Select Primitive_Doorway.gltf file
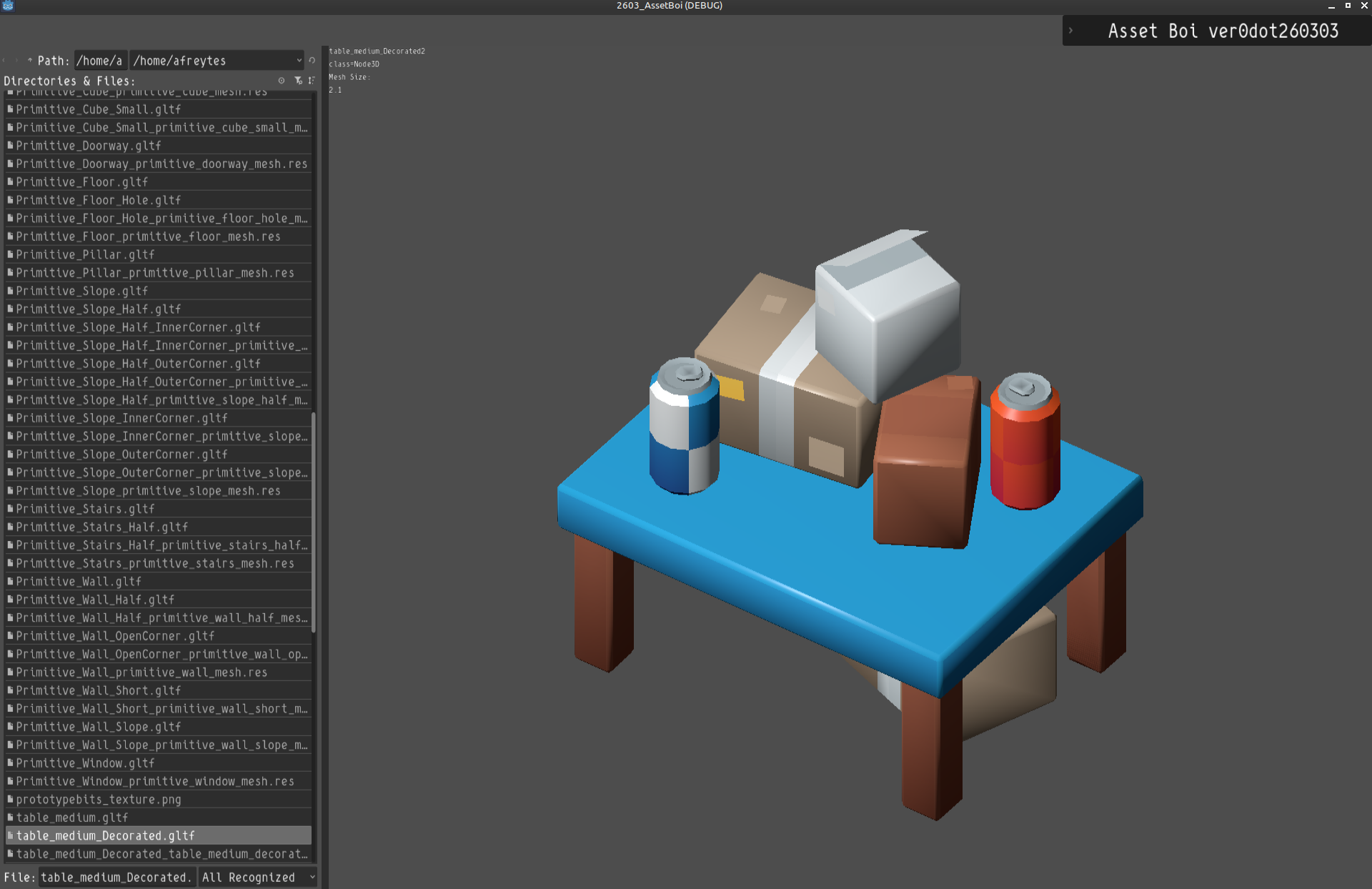Screen dimensions: 1372x889 click(x=89, y=146)
